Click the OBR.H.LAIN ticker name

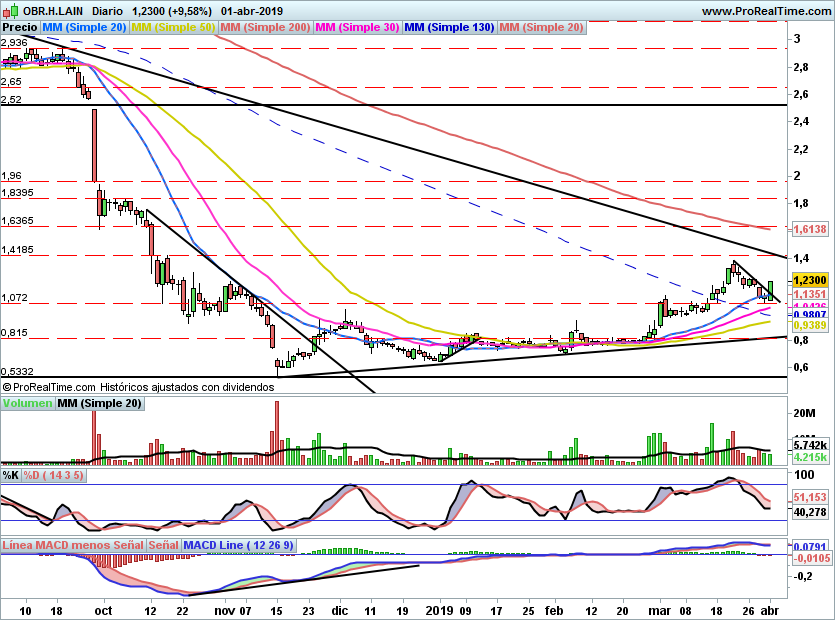pyautogui.click(x=53, y=11)
